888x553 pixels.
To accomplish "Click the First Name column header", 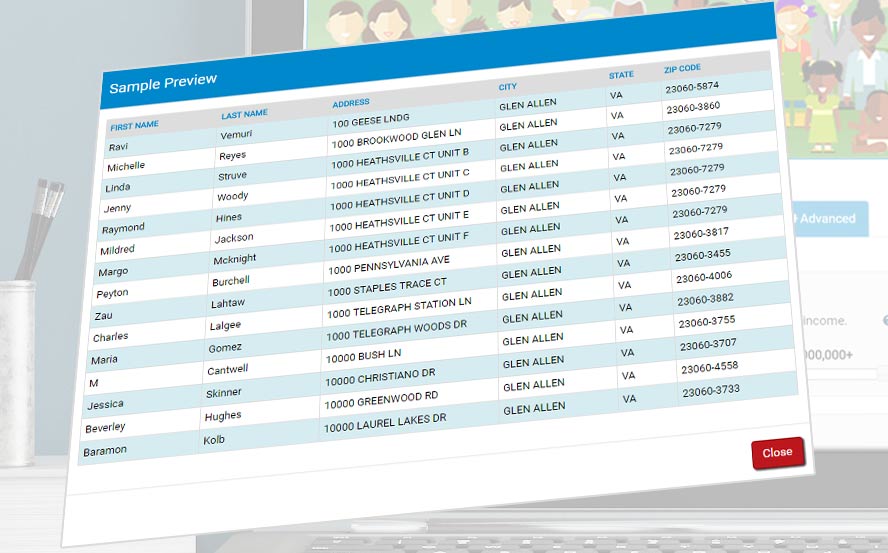I will coord(134,126).
